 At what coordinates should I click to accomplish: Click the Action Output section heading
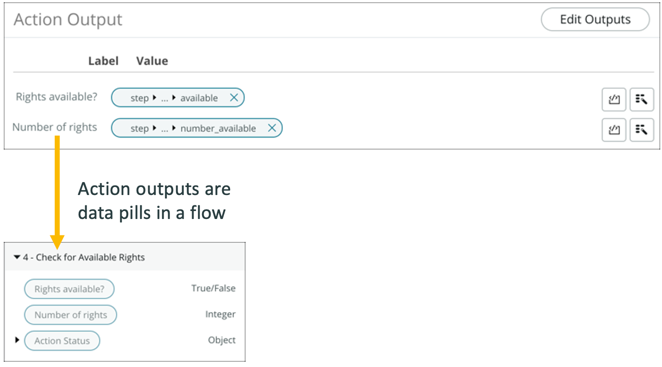tap(68, 20)
